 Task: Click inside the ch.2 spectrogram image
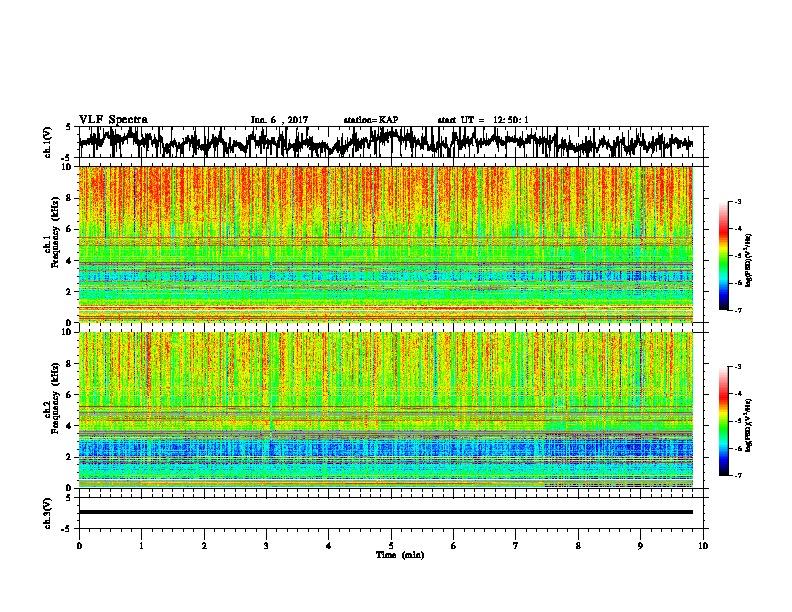[385, 410]
